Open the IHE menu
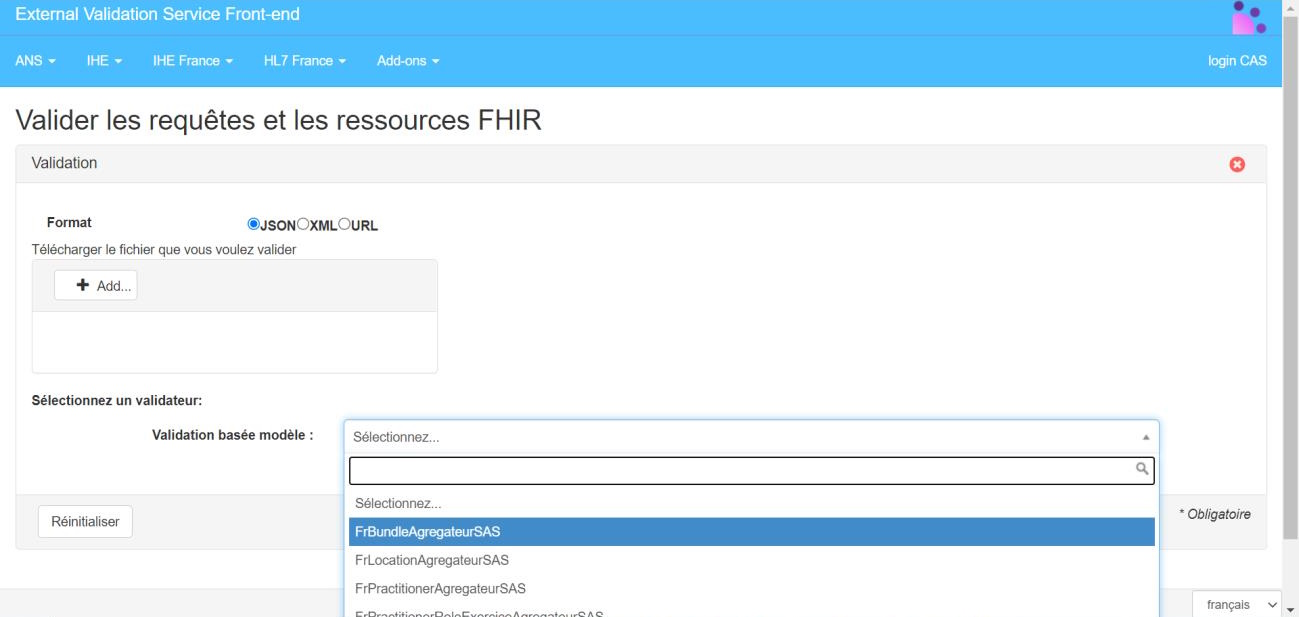The width and height of the screenshot is (1299, 617). click(x=104, y=61)
